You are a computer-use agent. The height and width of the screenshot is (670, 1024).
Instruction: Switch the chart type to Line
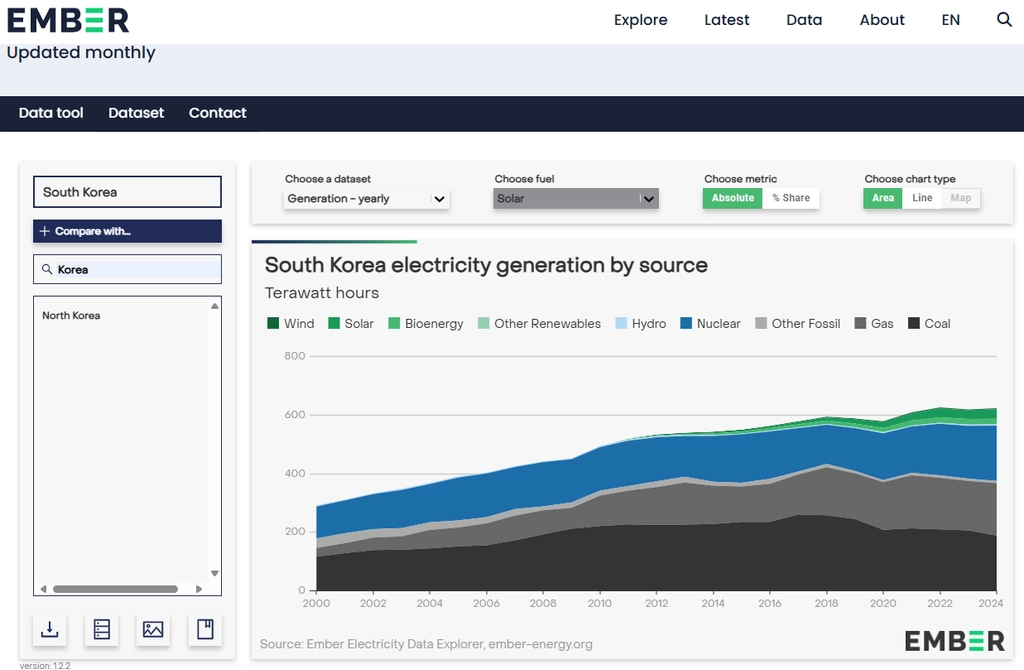click(922, 198)
